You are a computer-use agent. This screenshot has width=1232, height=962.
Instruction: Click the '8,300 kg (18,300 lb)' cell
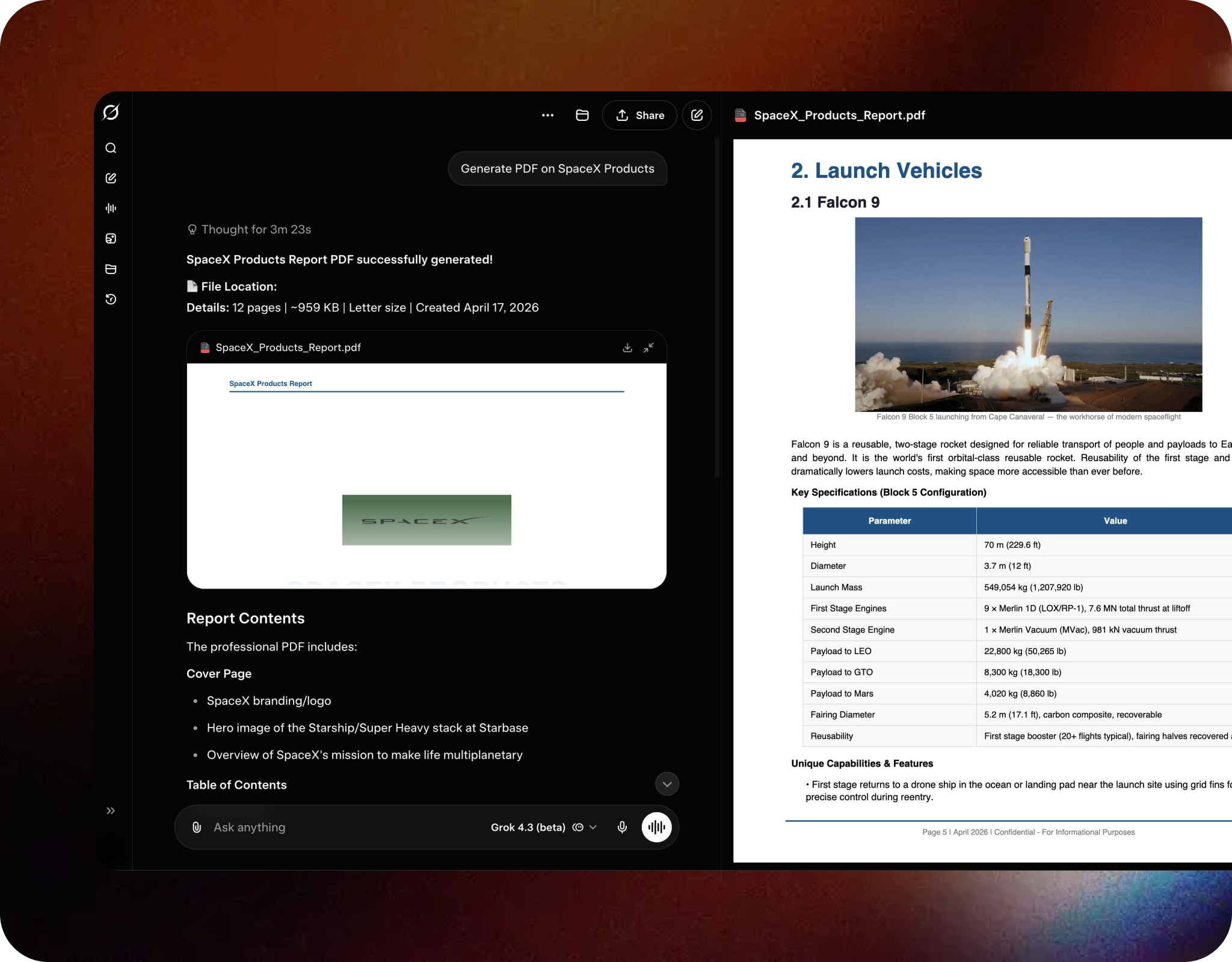[1023, 672]
